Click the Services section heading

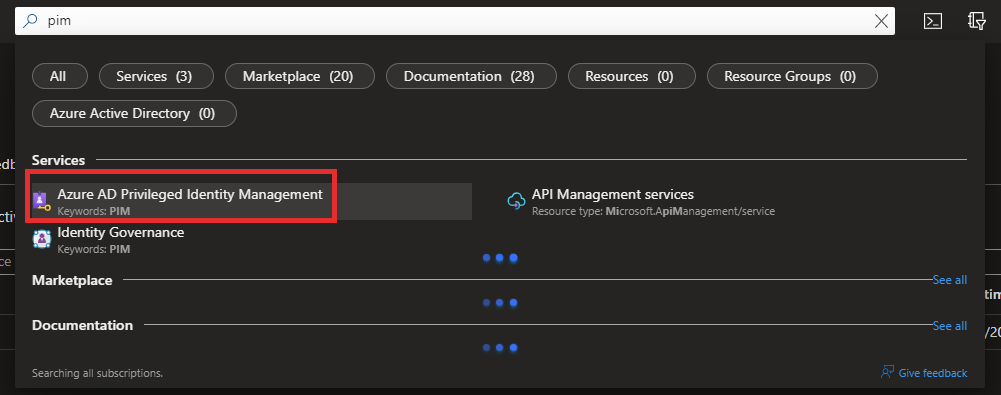pyautogui.click(x=58, y=160)
